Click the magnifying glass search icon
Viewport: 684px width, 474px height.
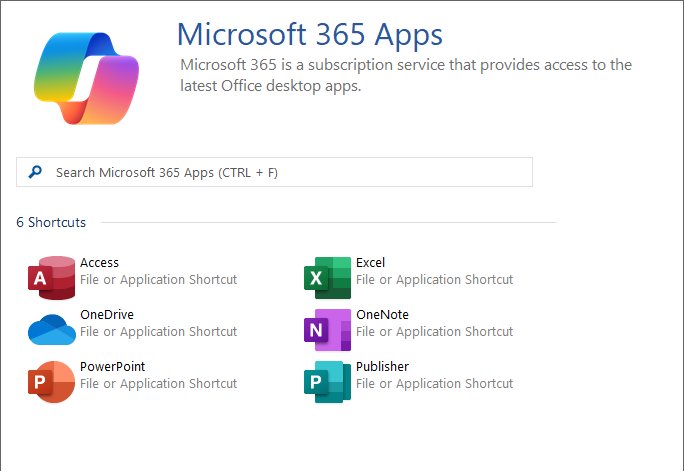pyautogui.click(x=36, y=172)
